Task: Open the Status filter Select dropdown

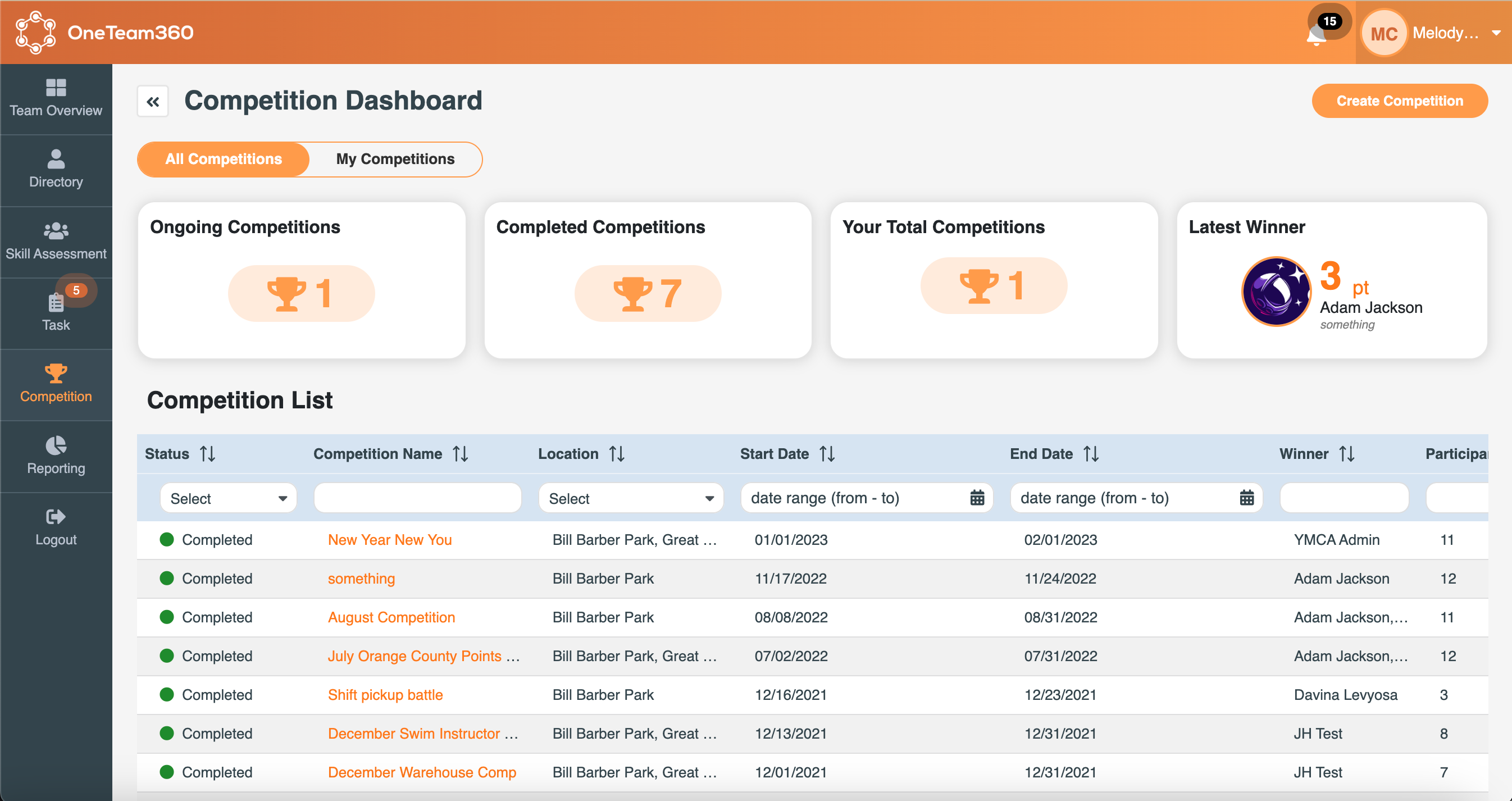Action: point(227,498)
